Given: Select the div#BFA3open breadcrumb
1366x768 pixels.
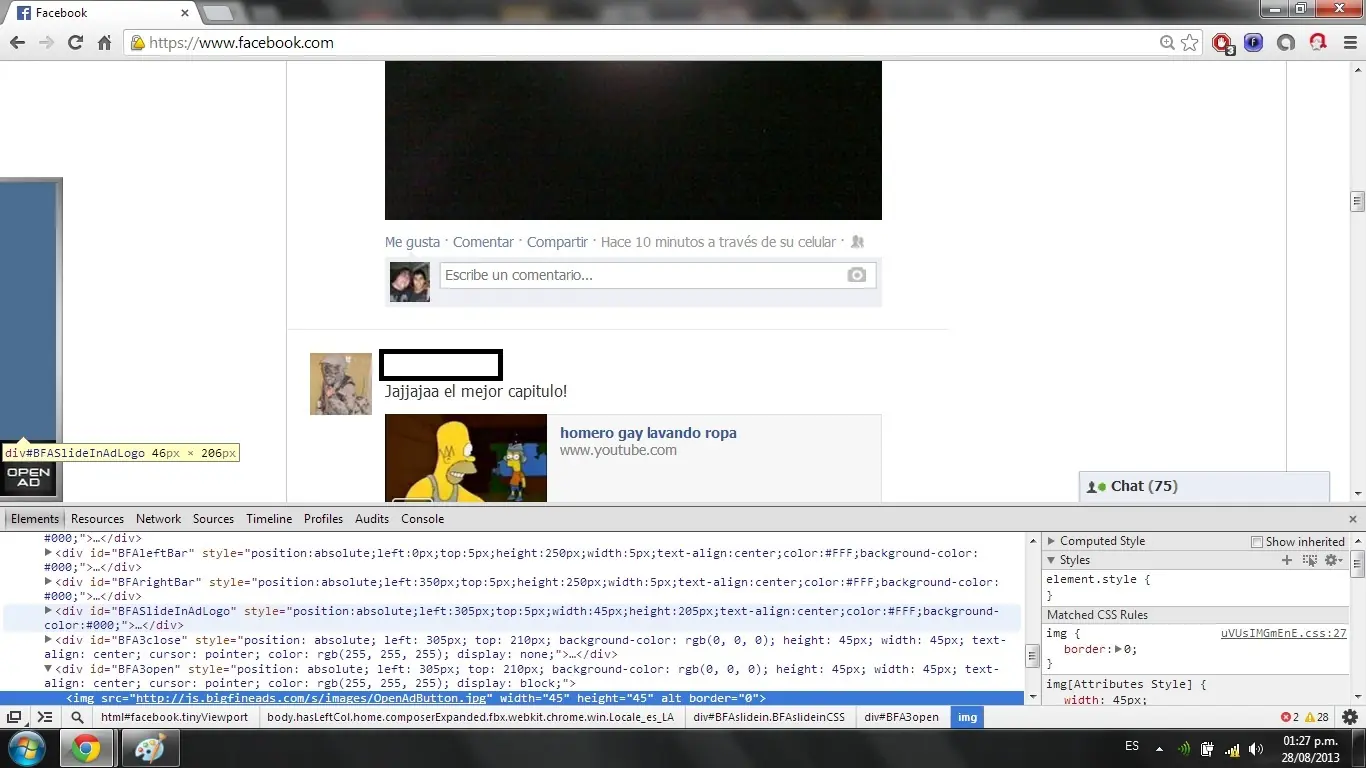Looking at the screenshot, I should (901, 717).
